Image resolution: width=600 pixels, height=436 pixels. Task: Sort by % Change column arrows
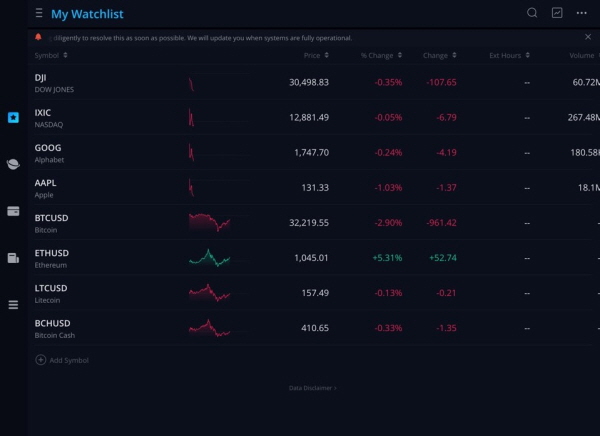click(399, 55)
